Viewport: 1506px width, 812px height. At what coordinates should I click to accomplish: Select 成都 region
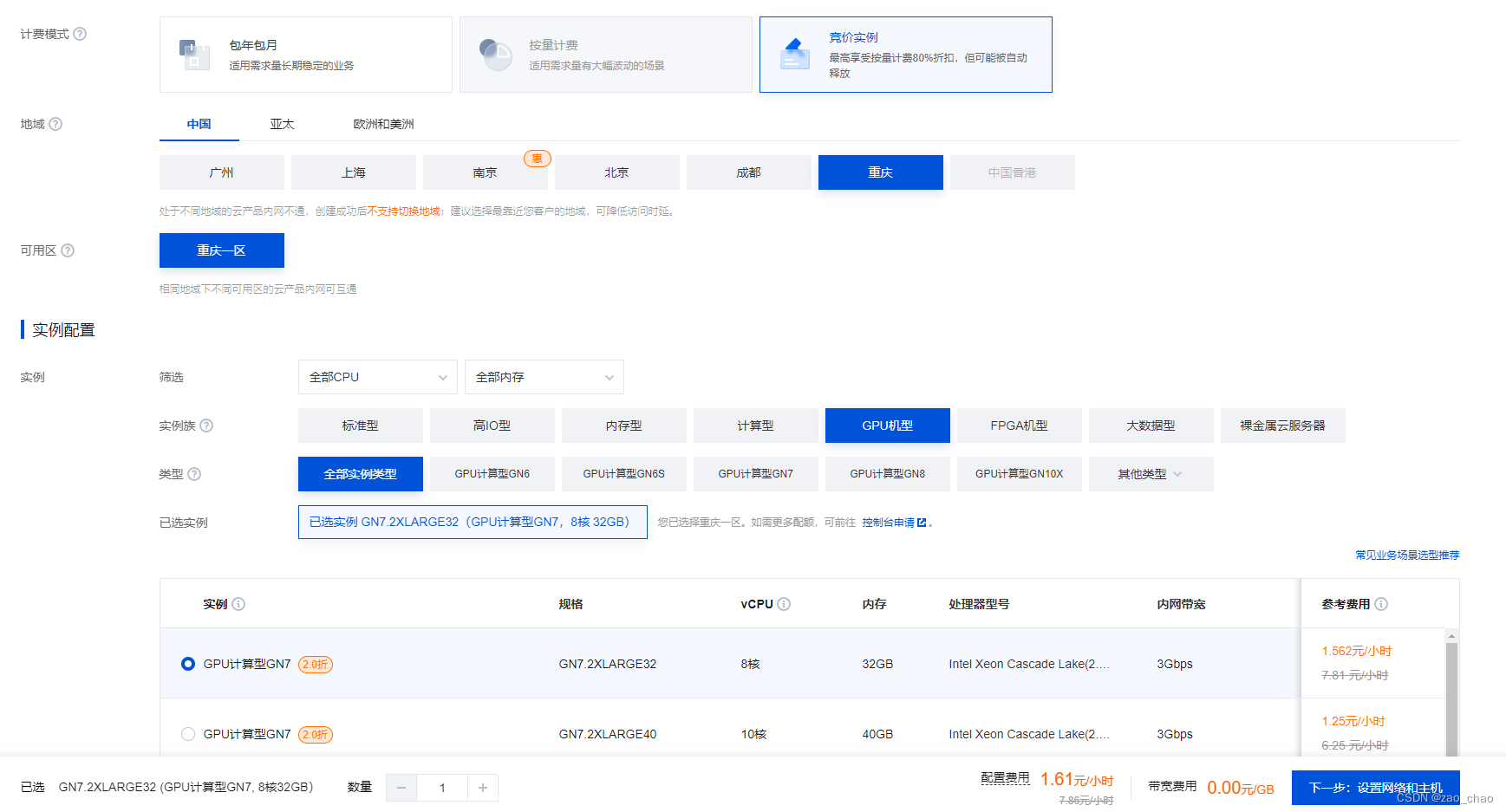[749, 172]
